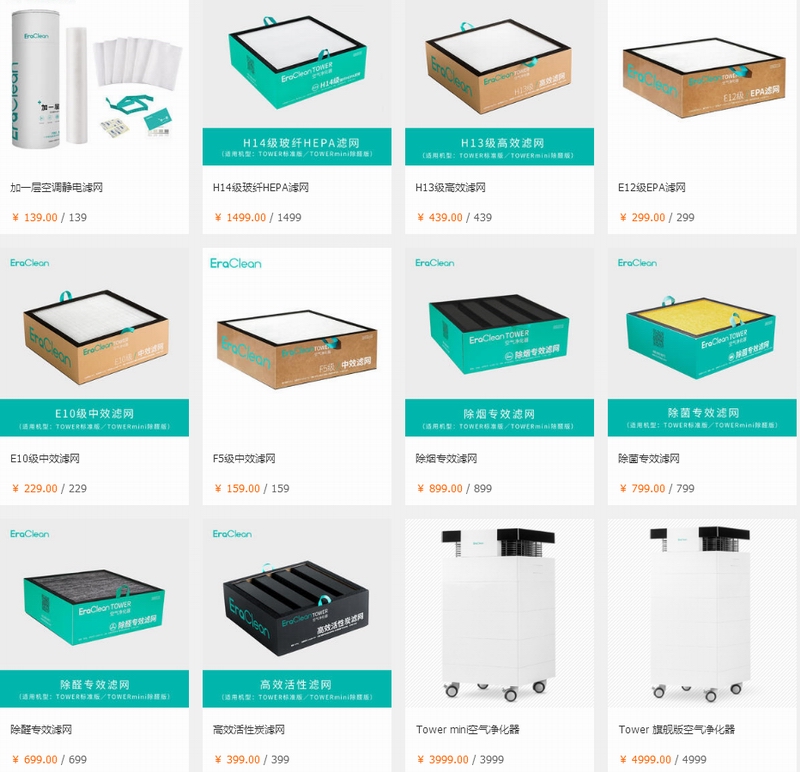Click the F5级中效滤网 filter image

click(297, 342)
